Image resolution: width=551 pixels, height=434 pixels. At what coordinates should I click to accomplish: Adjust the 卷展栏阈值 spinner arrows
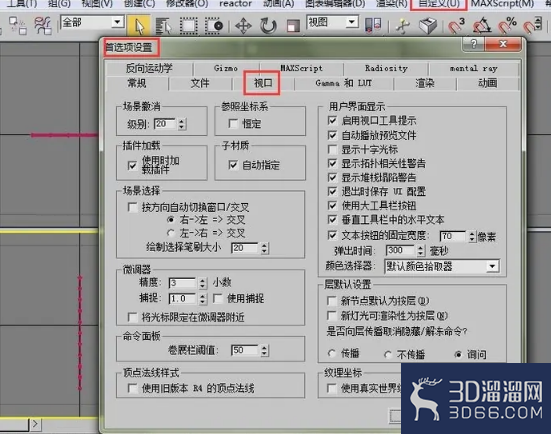[264, 350]
